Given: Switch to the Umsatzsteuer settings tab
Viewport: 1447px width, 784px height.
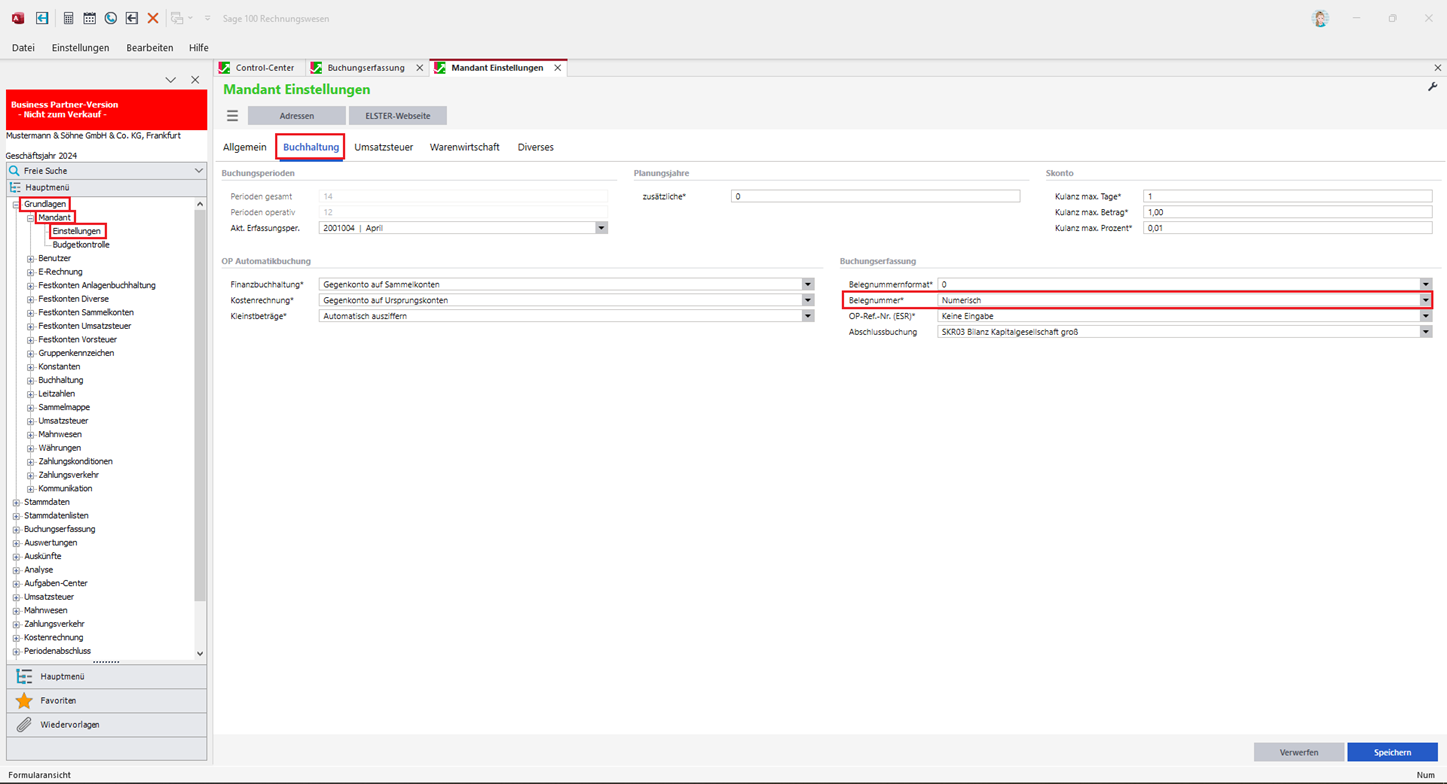Looking at the screenshot, I should point(383,147).
